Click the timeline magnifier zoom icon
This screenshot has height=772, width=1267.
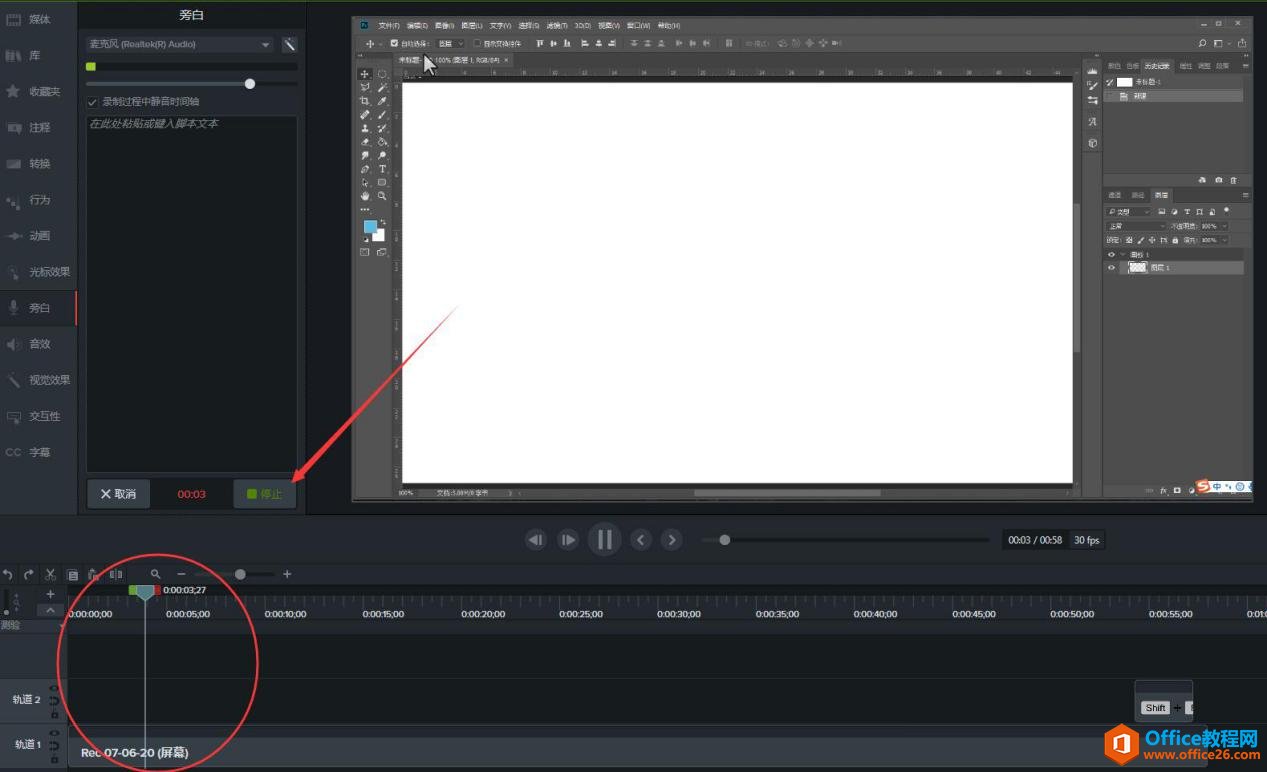pos(155,574)
